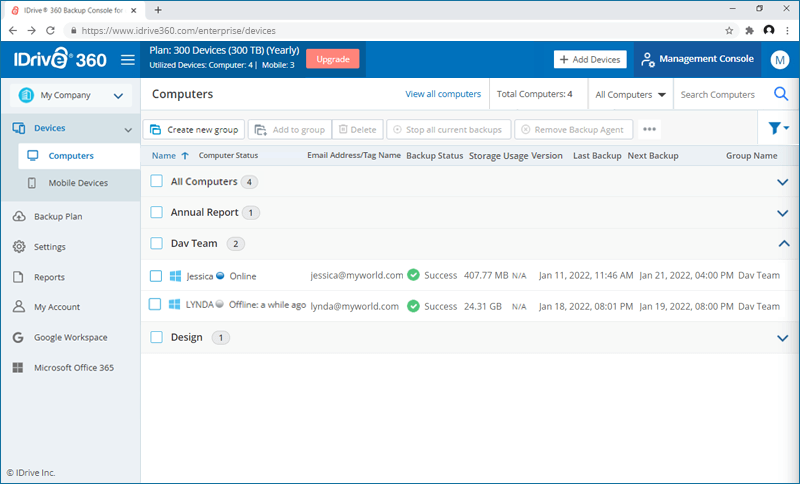The height and width of the screenshot is (484, 800).
Task: Click the Add Devices button
Action: [590, 59]
